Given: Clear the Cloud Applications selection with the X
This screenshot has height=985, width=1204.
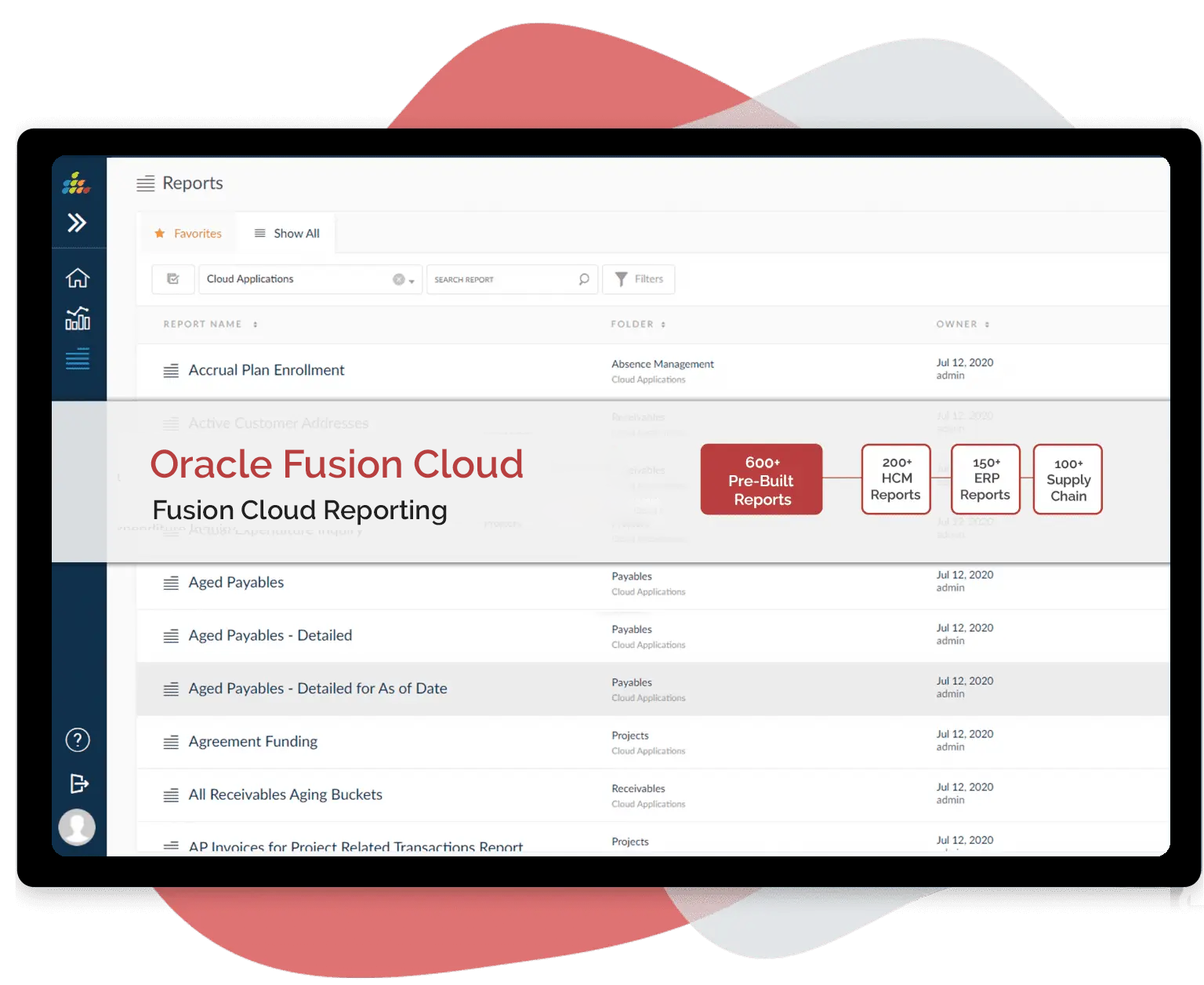Looking at the screenshot, I should (399, 279).
